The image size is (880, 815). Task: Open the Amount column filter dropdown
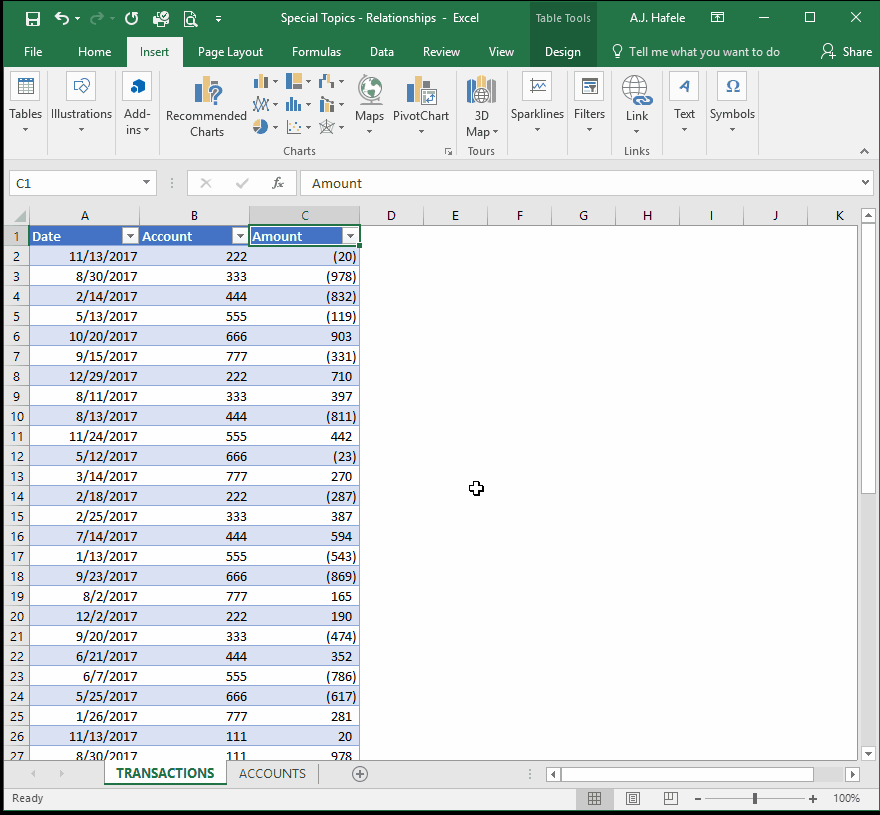coord(350,236)
